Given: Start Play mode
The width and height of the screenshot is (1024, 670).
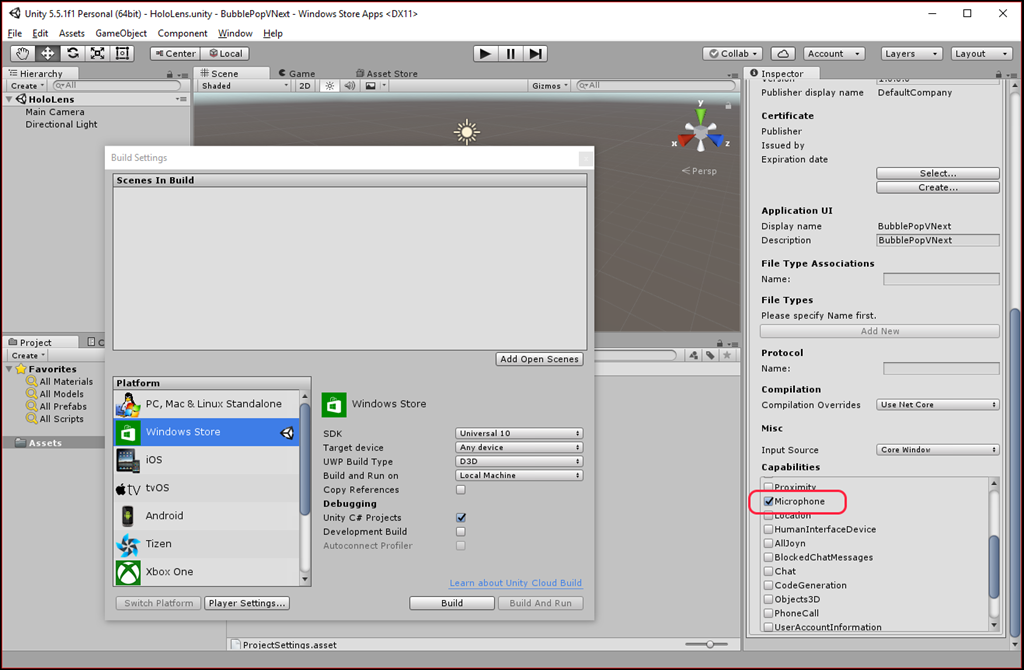Looking at the screenshot, I should [485, 54].
